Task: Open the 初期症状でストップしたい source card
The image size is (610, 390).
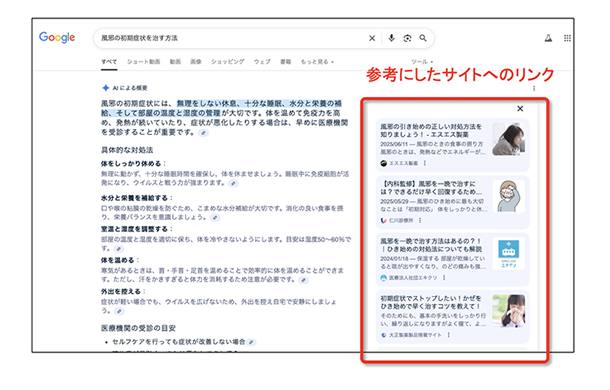Action: (453, 316)
